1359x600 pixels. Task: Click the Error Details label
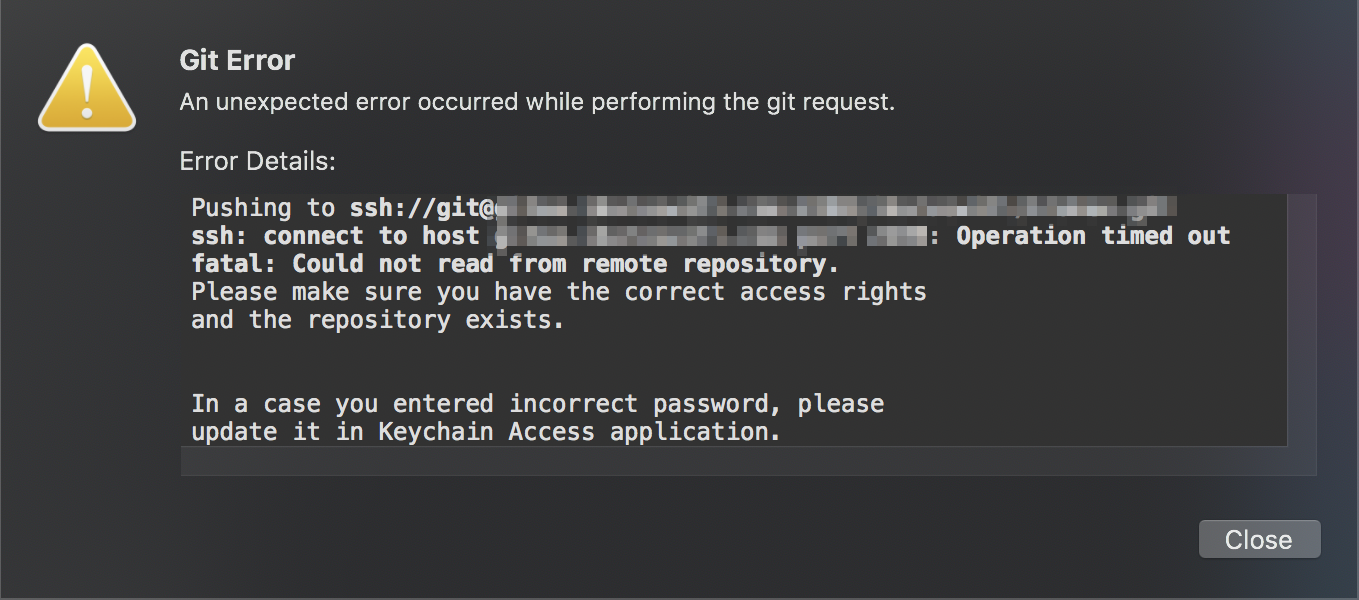pyautogui.click(x=257, y=160)
